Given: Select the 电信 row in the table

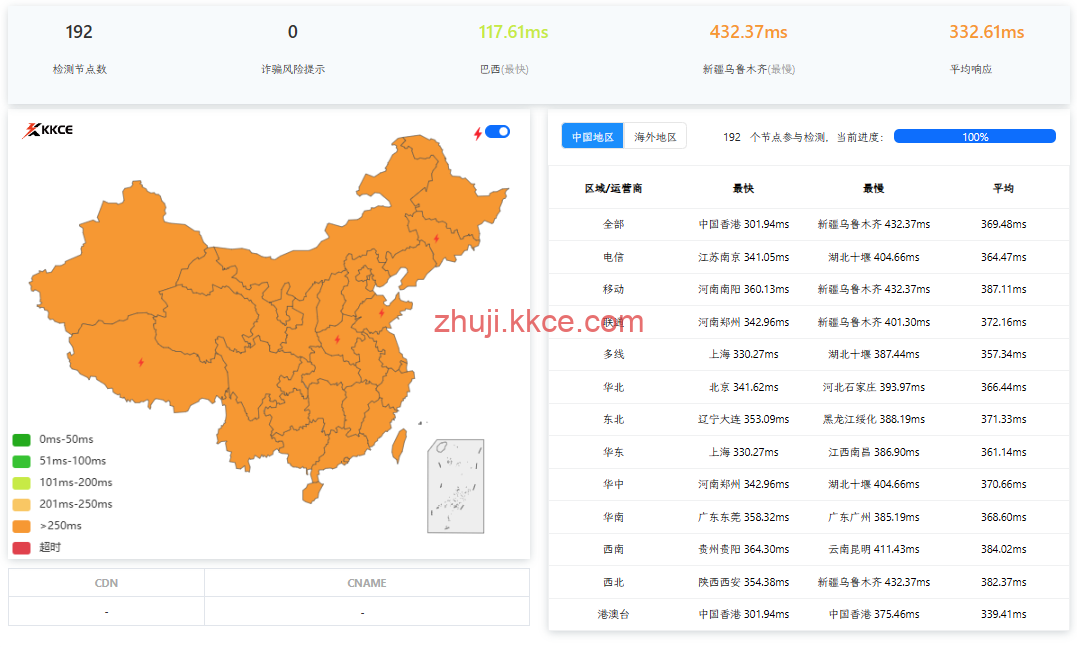Looking at the screenshot, I should pos(613,257).
